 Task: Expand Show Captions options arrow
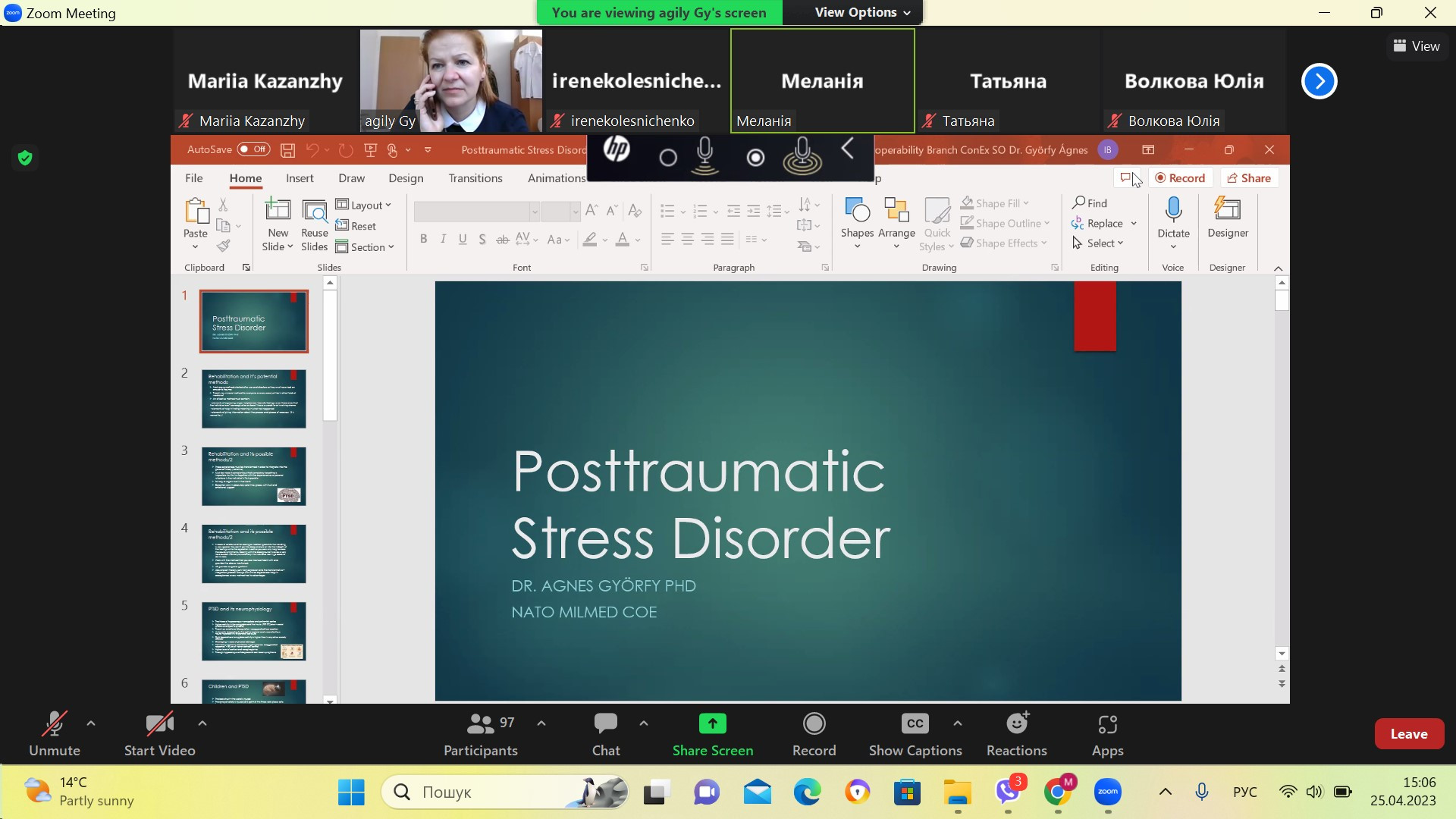(x=958, y=723)
